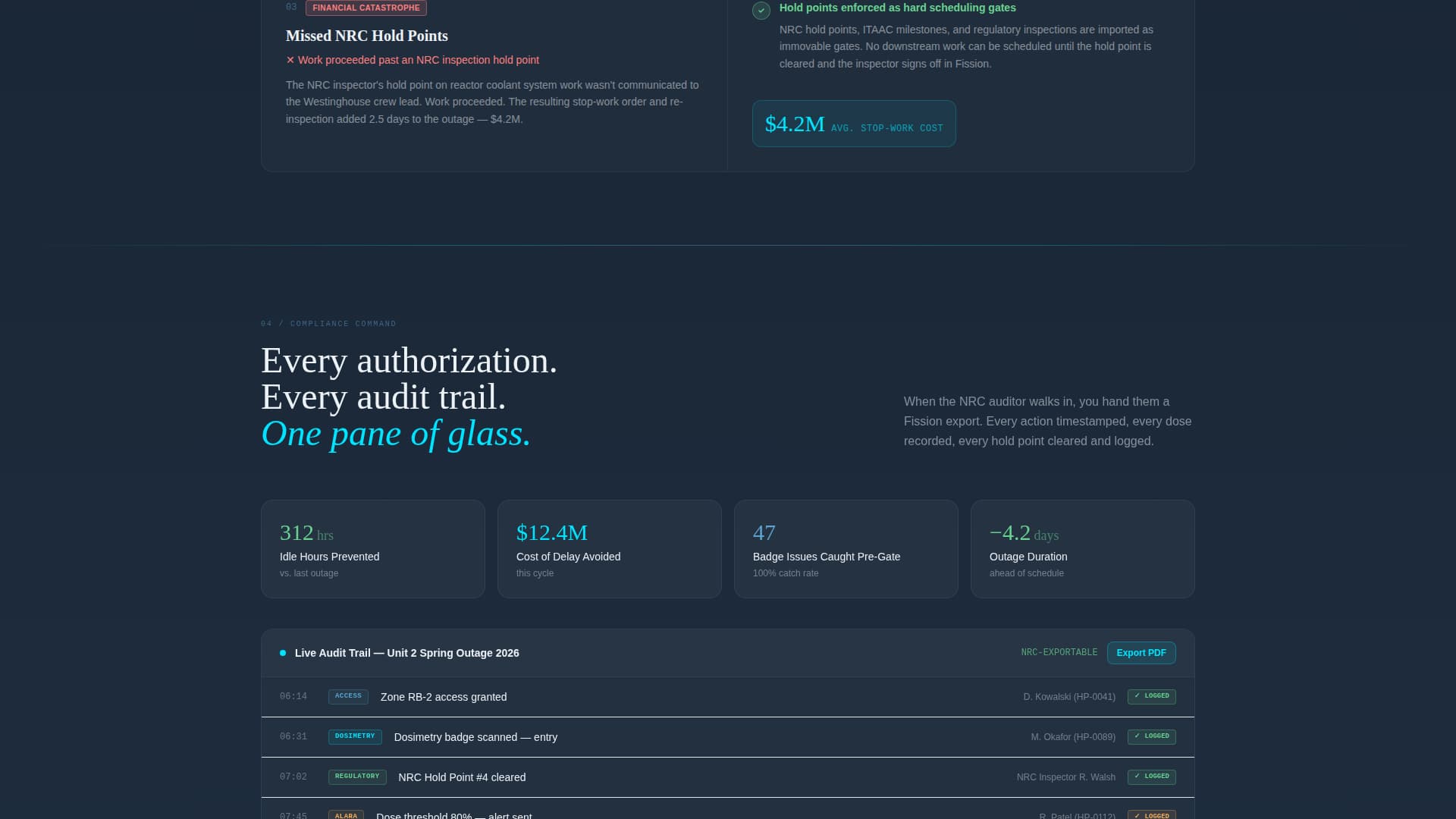This screenshot has width=1456, height=819.
Task: Click the −4.2 days Outage Duration card
Action: (x=1083, y=549)
